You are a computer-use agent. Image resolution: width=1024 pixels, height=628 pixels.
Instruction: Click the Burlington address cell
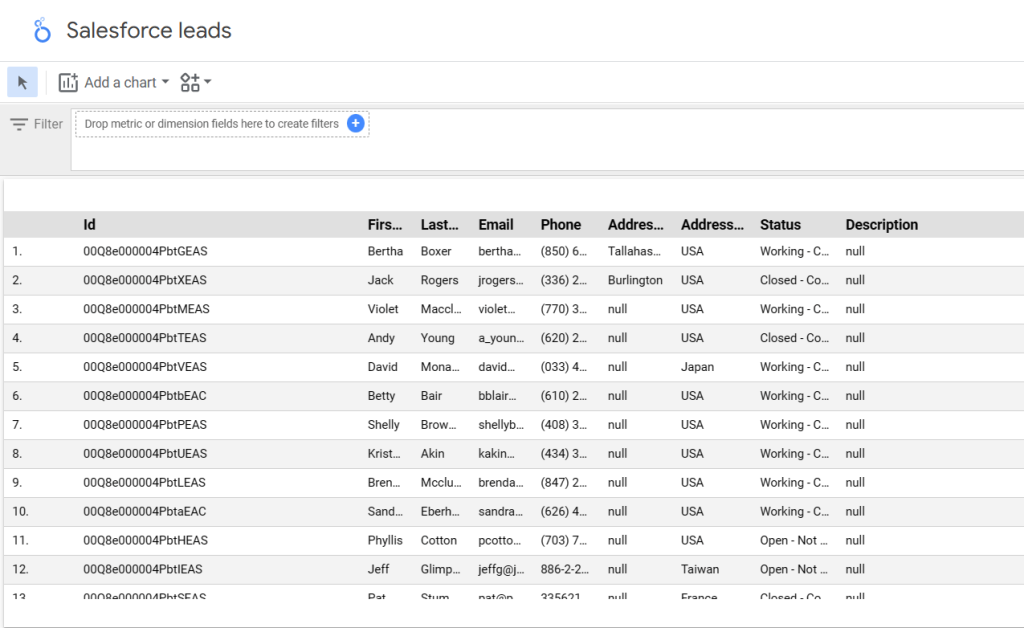(x=635, y=280)
